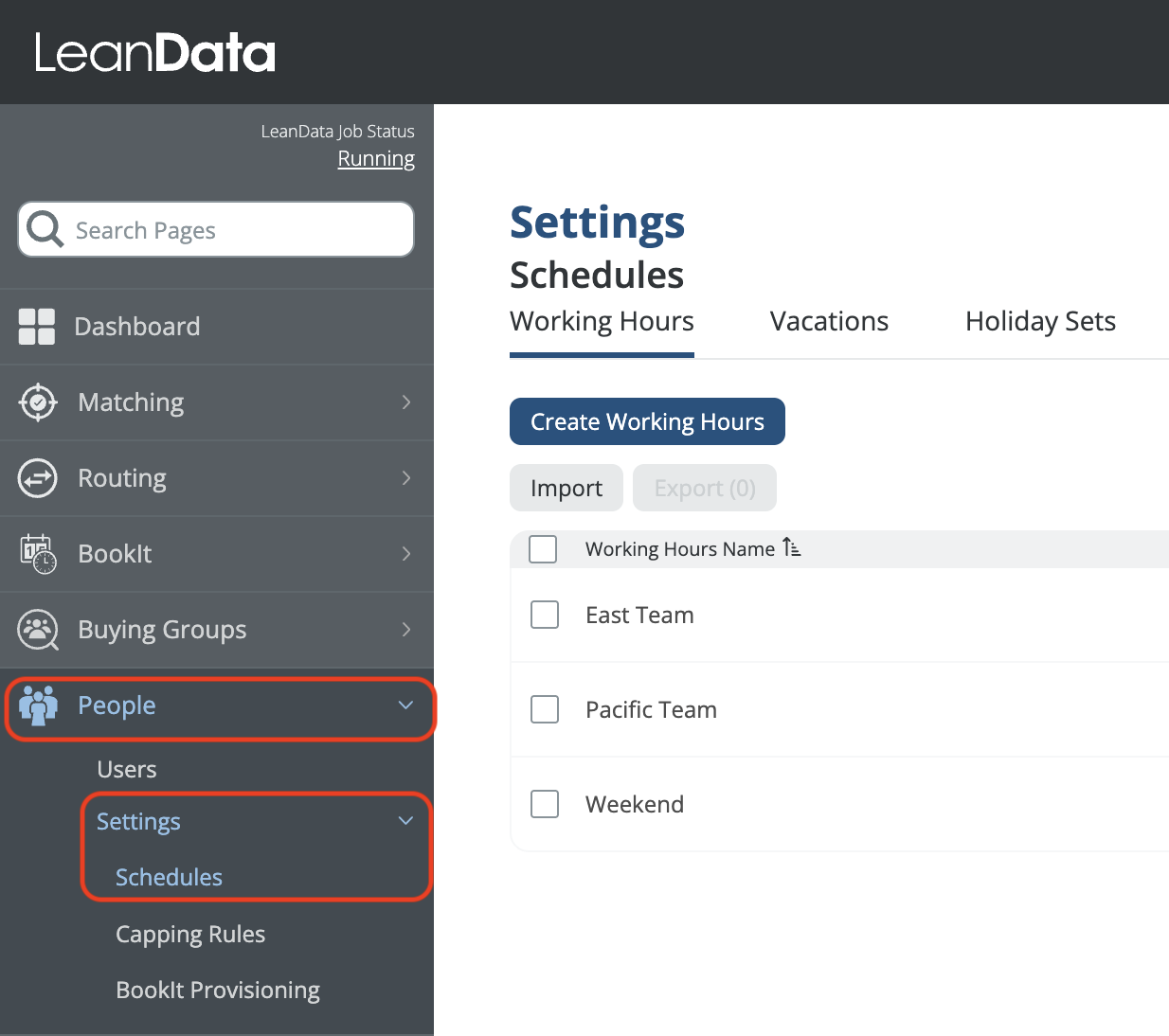Sort by Working Hours Name icon
Screen dimensions: 1169x1036
click(791, 548)
